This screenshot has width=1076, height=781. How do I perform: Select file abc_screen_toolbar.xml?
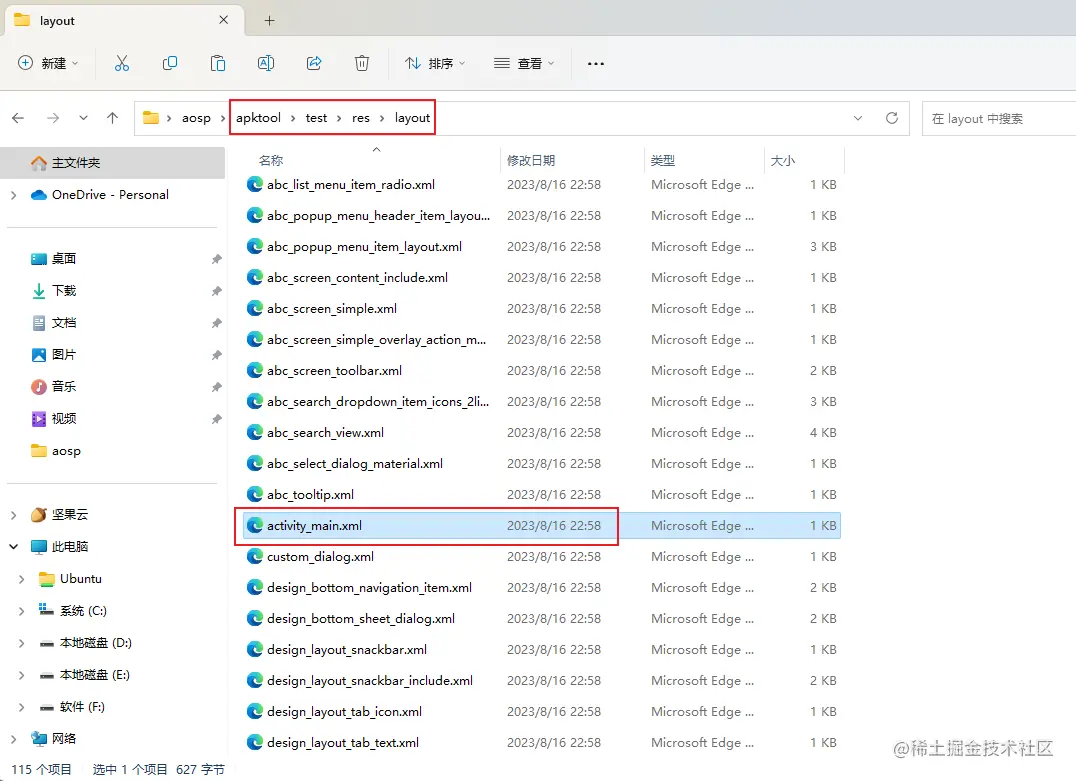click(542, 371)
